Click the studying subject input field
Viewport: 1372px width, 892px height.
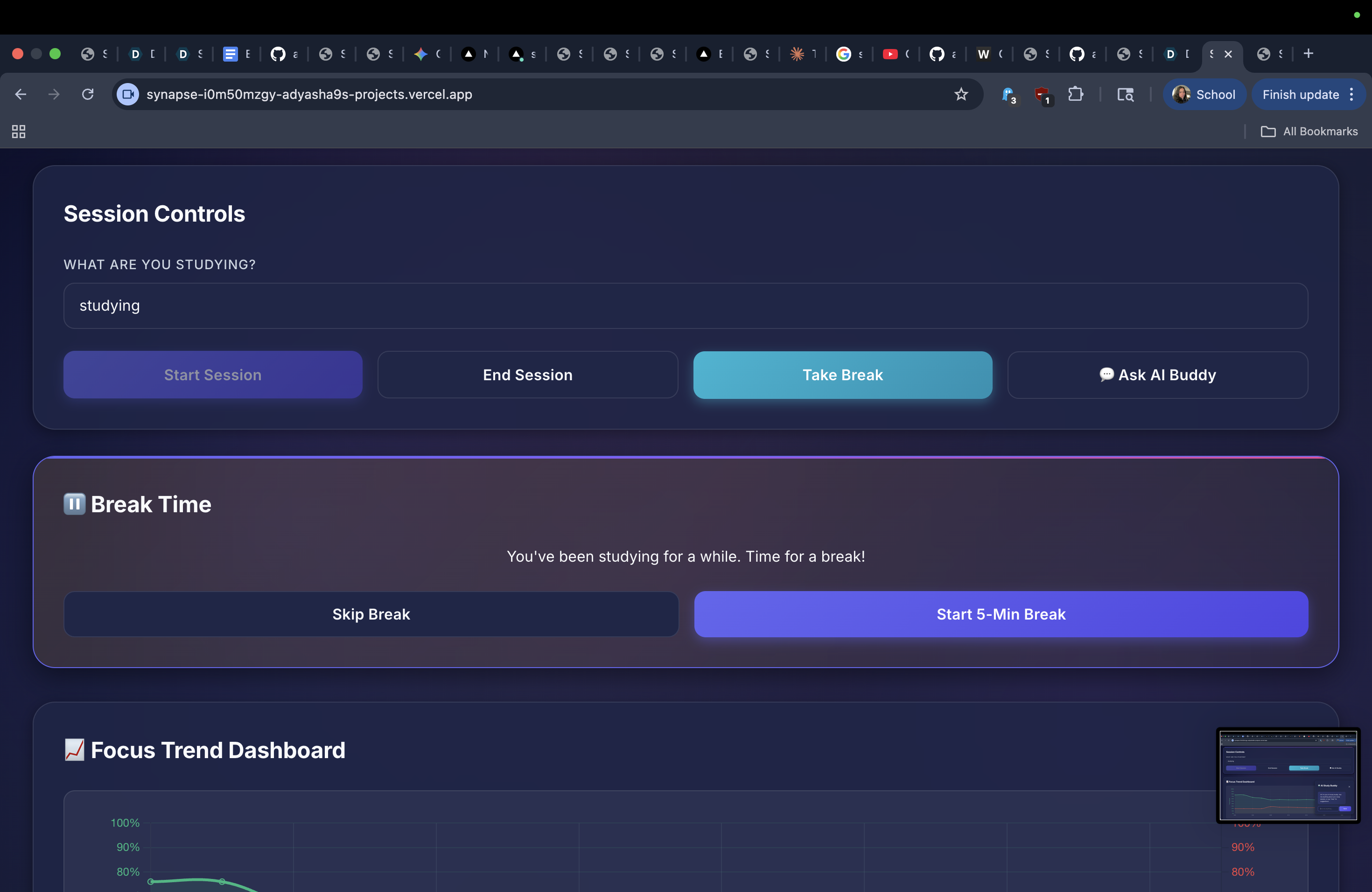click(685, 306)
